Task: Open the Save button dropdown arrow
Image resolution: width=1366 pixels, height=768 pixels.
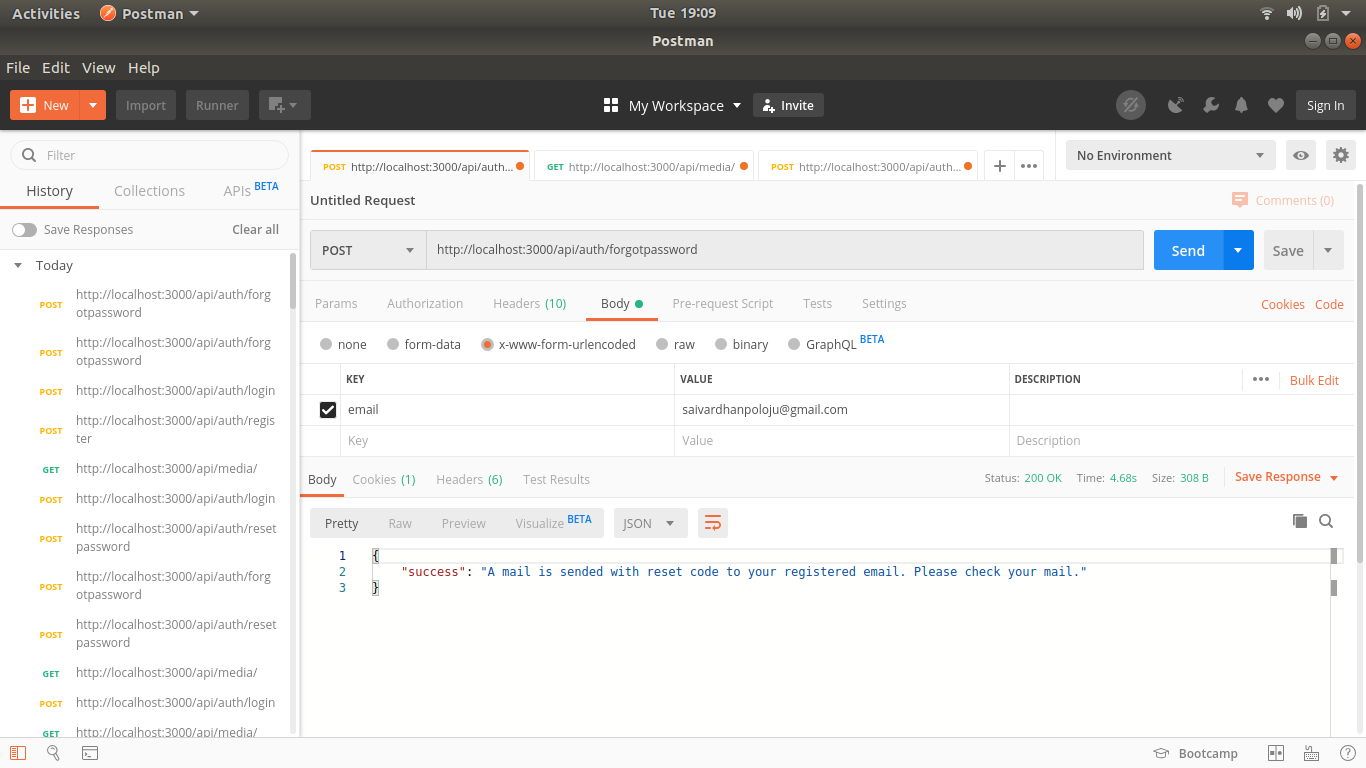Action: (1328, 250)
